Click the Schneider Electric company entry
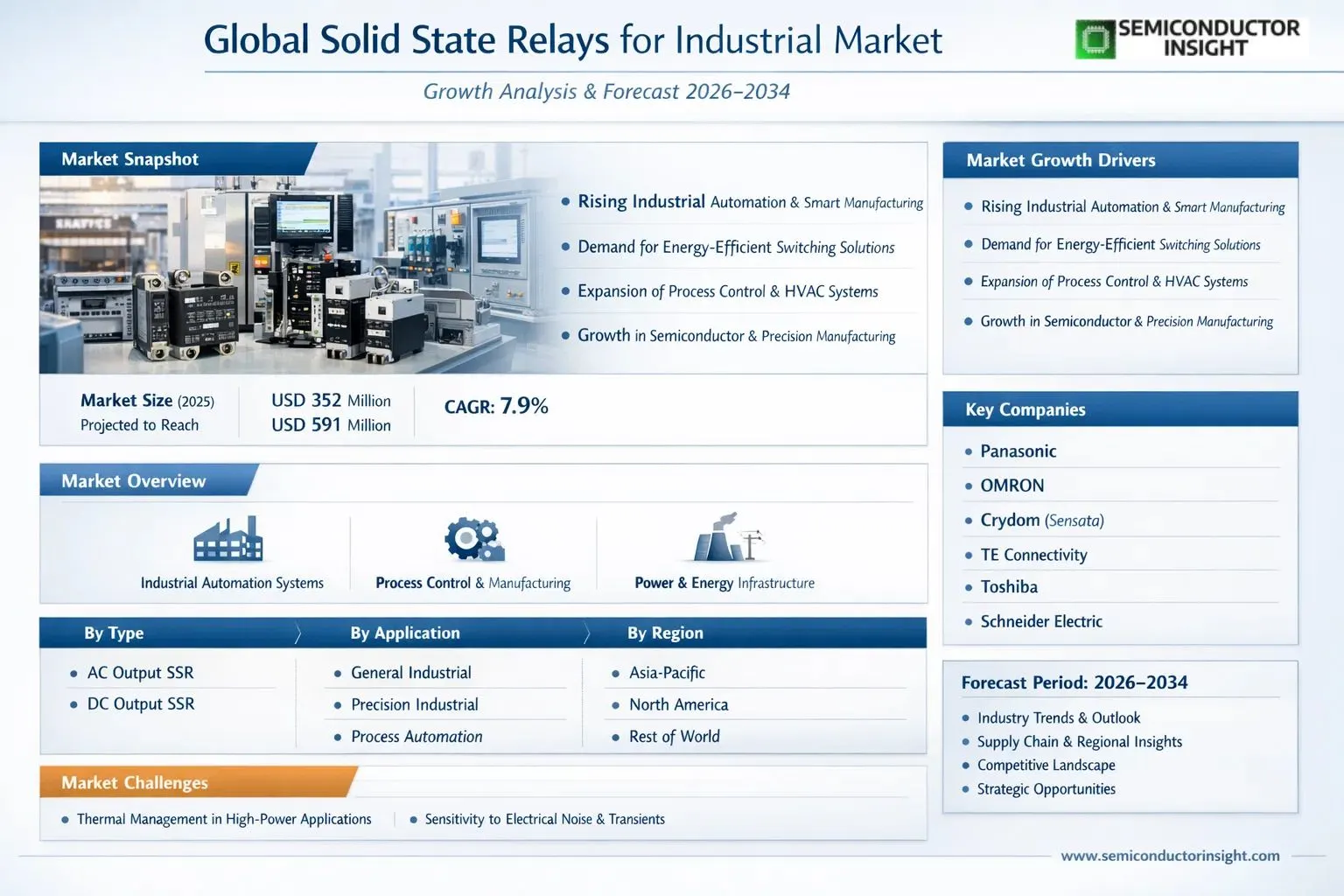Image resolution: width=1344 pixels, height=896 pixels. pos(1041,621)
